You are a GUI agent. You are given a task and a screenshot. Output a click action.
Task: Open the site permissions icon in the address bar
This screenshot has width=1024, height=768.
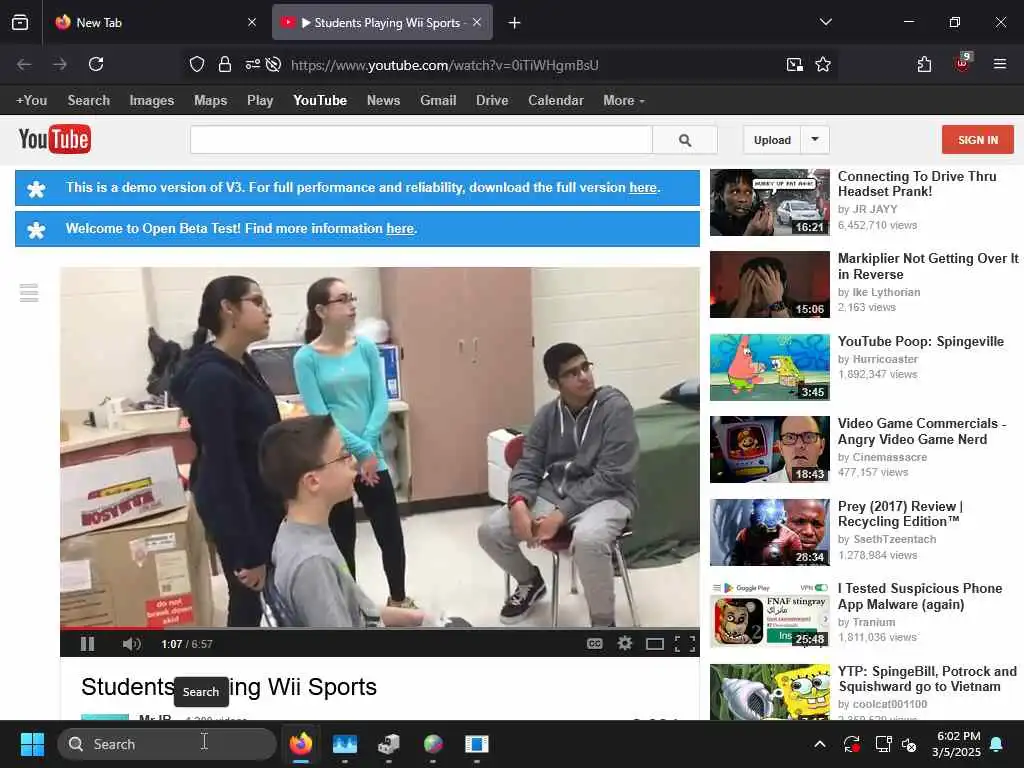point(252,64)
